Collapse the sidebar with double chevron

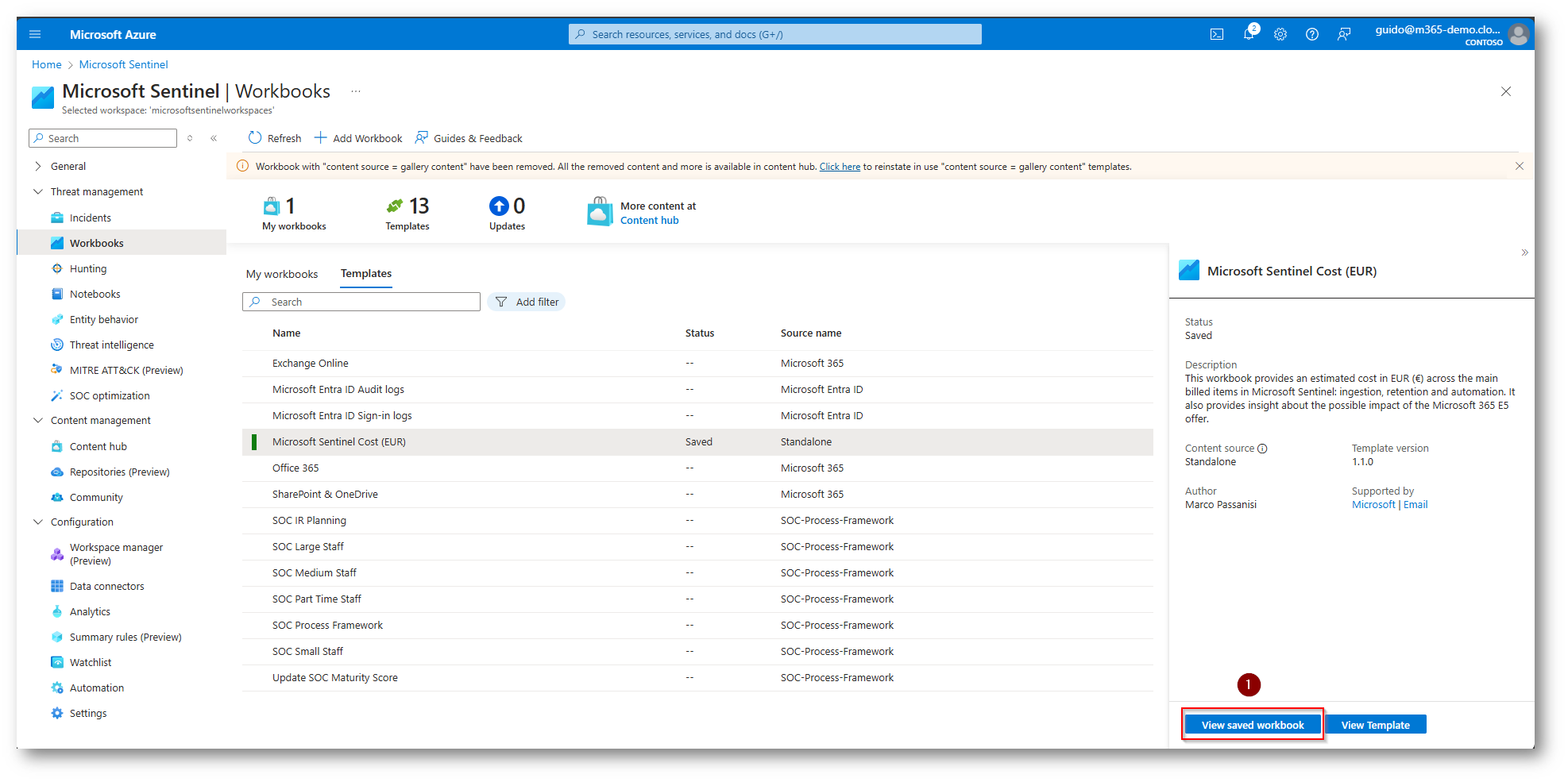tap(214, 138)
